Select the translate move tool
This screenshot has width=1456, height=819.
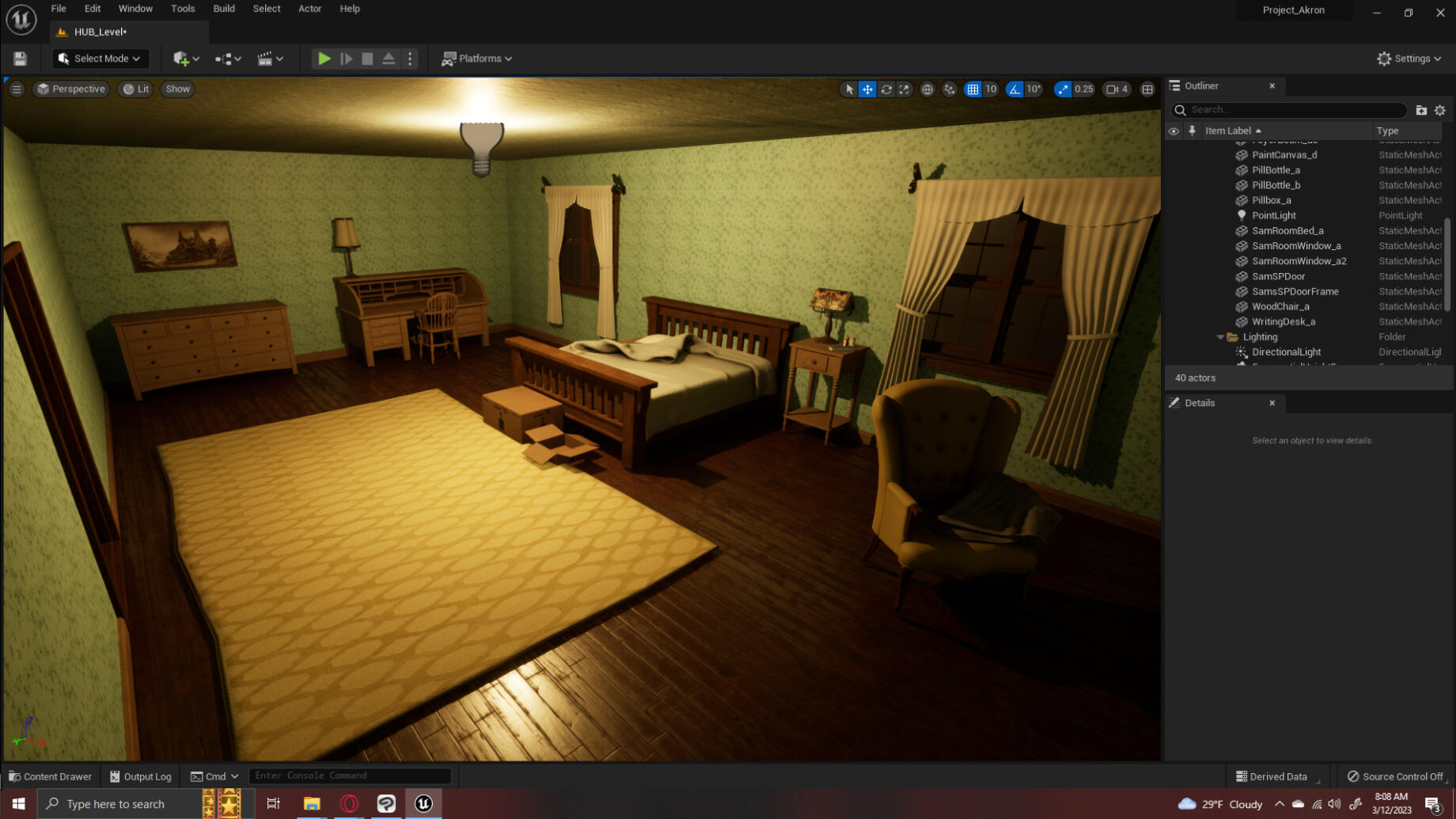click(x=867, y=89)
